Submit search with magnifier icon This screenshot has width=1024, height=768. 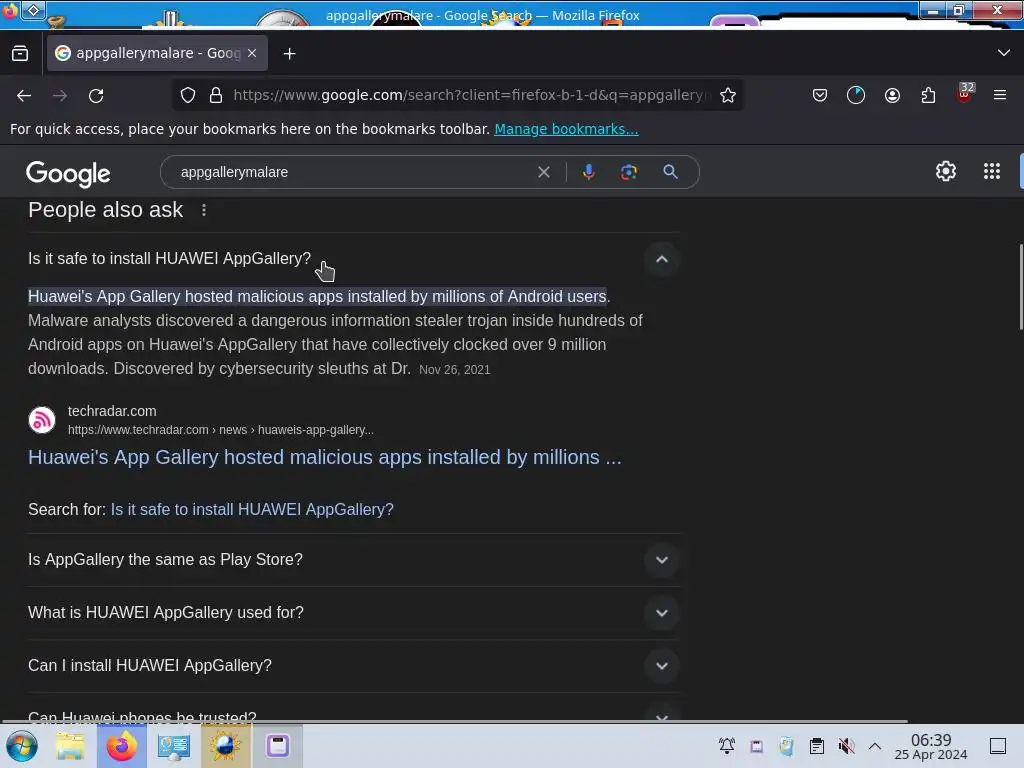[670, 172]
